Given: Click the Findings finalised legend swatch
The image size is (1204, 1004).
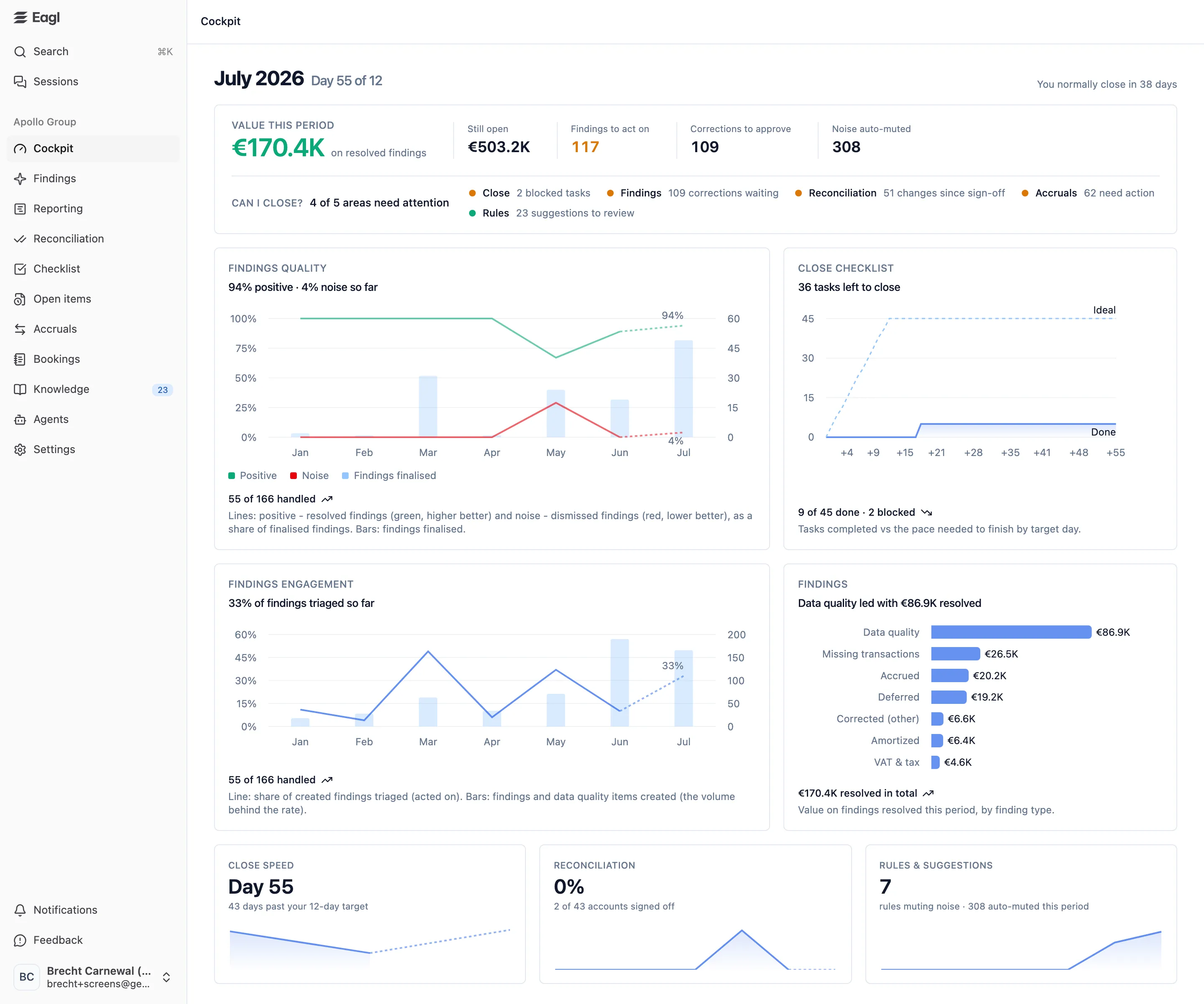Looking at the screenshot, I should tap(345, 476).
